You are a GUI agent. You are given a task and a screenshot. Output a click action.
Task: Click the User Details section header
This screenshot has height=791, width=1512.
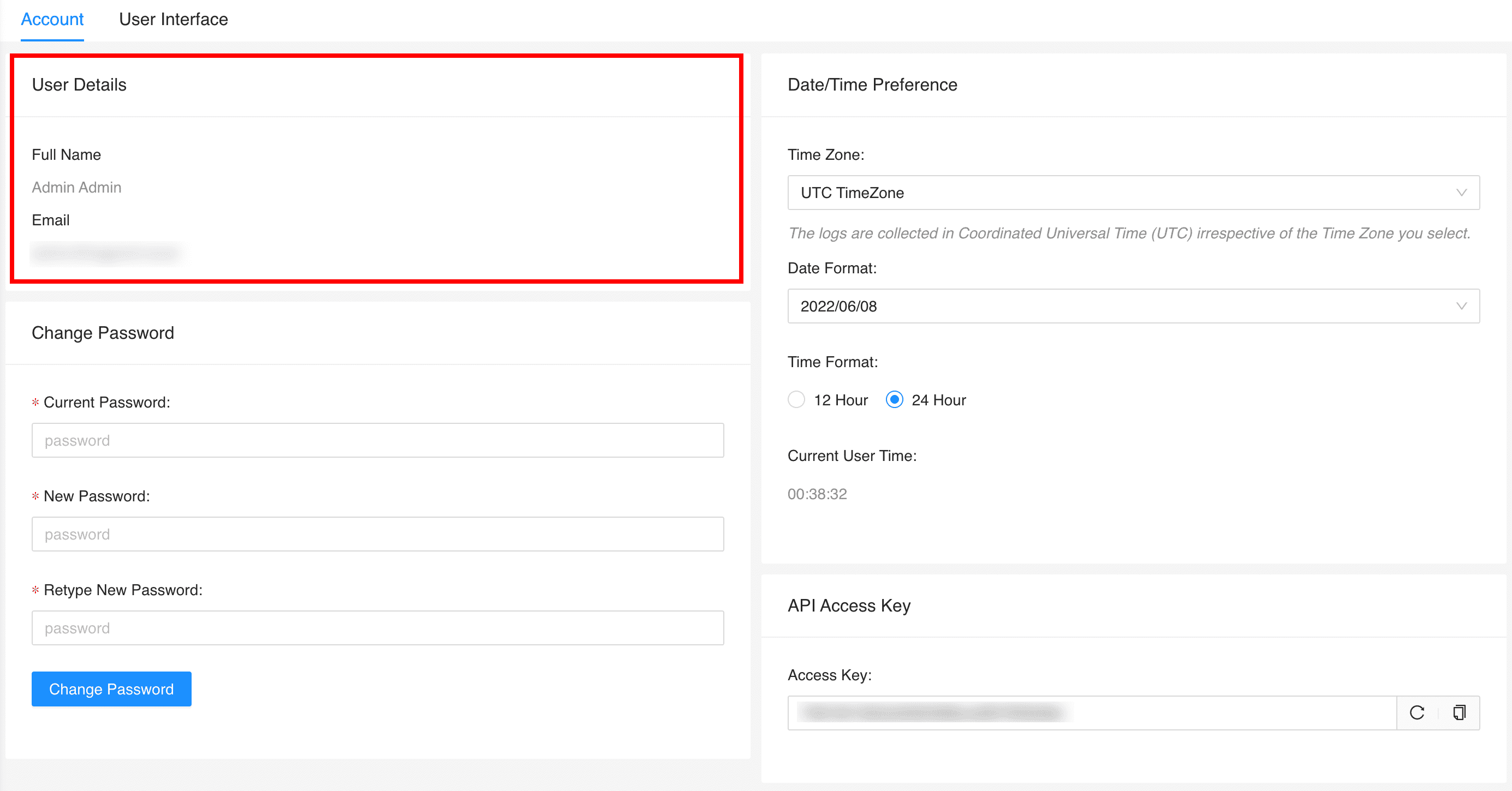click(x=79, y=84)
